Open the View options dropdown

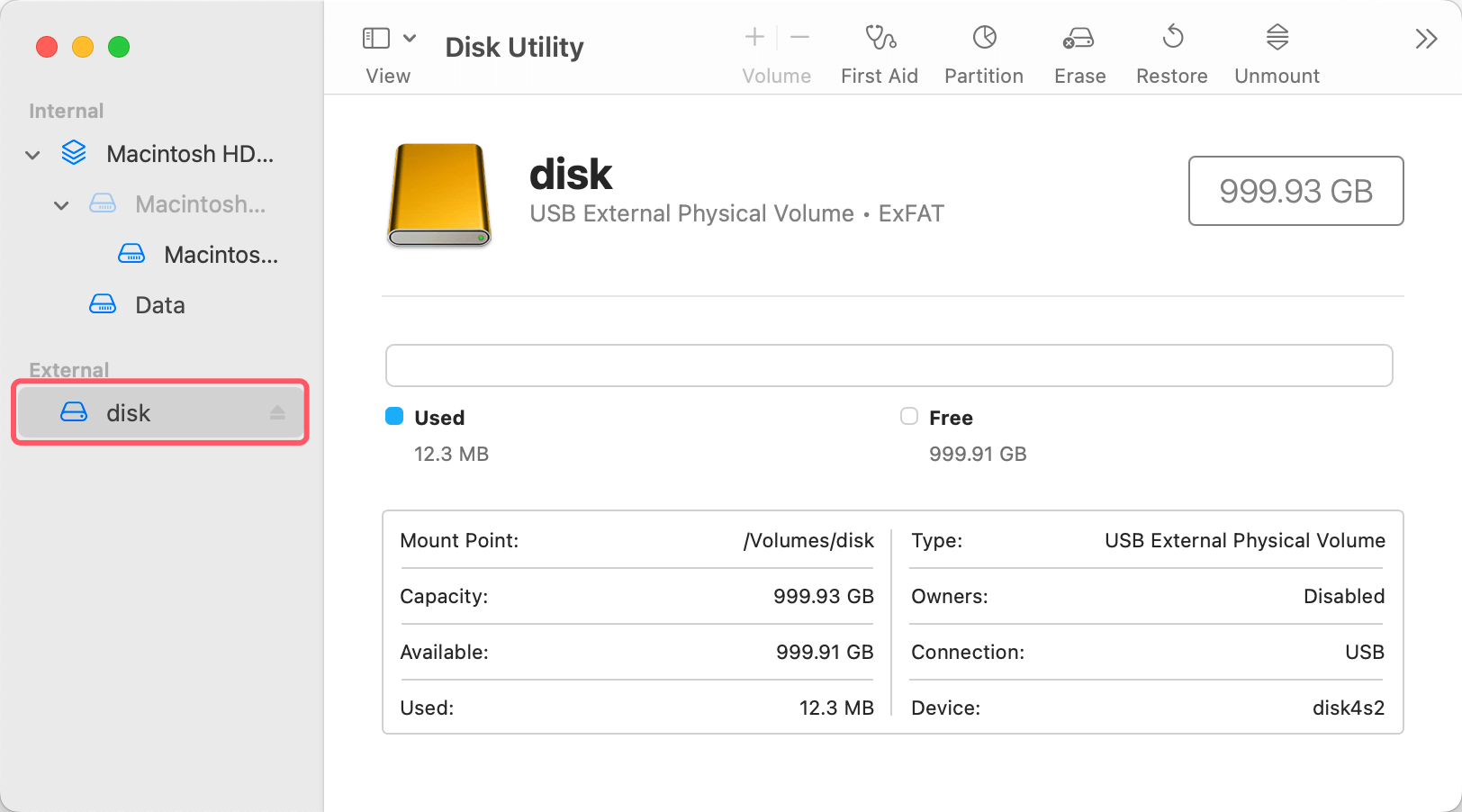pyautogui.click(x=411, y=38)
